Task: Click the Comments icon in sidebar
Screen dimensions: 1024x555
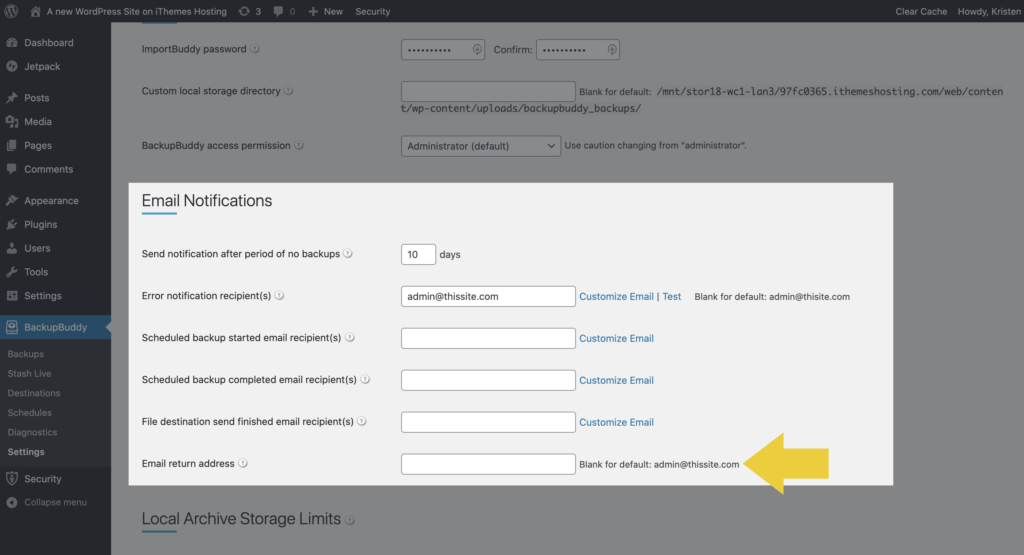Action: [12, 168]
